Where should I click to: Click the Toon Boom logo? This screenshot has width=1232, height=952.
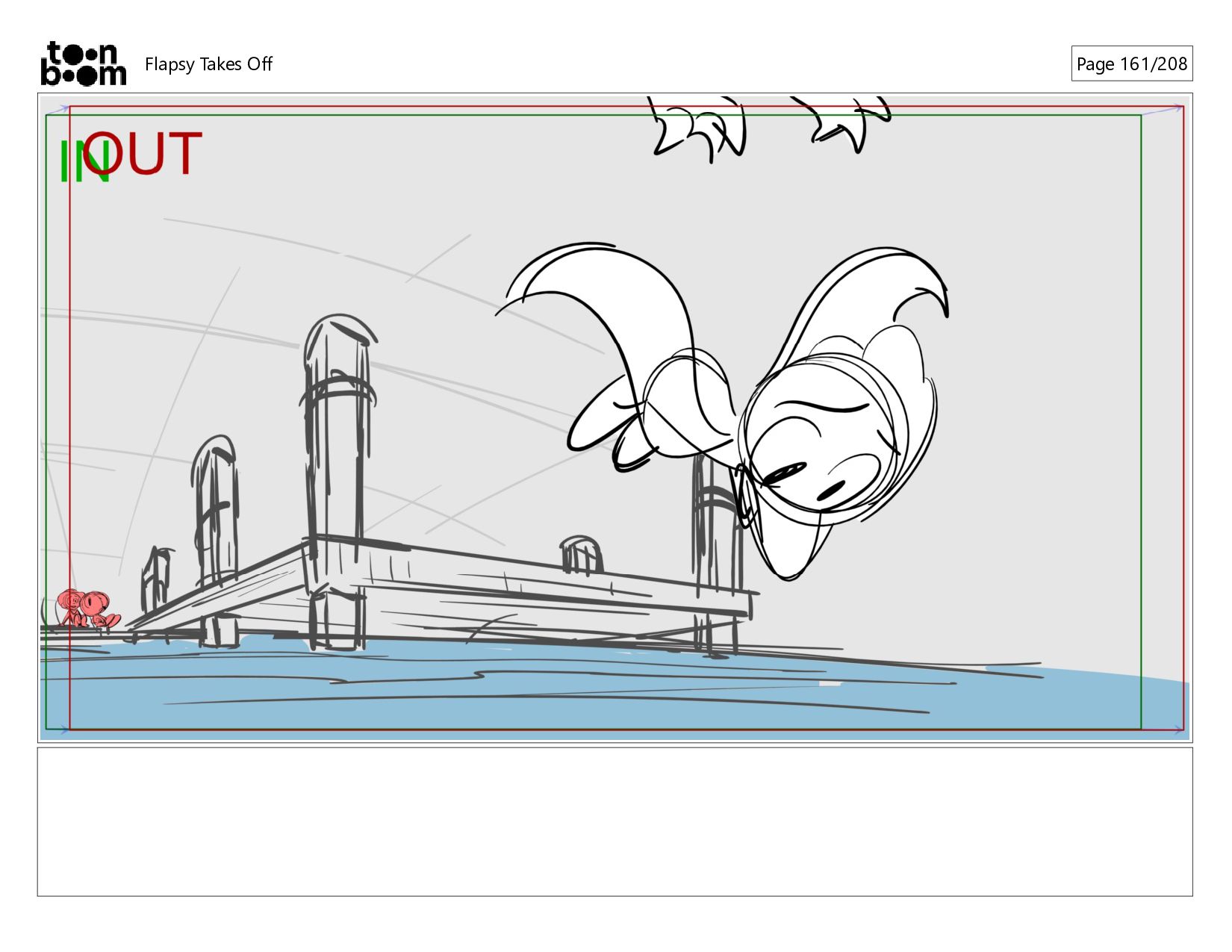point(83,63)
